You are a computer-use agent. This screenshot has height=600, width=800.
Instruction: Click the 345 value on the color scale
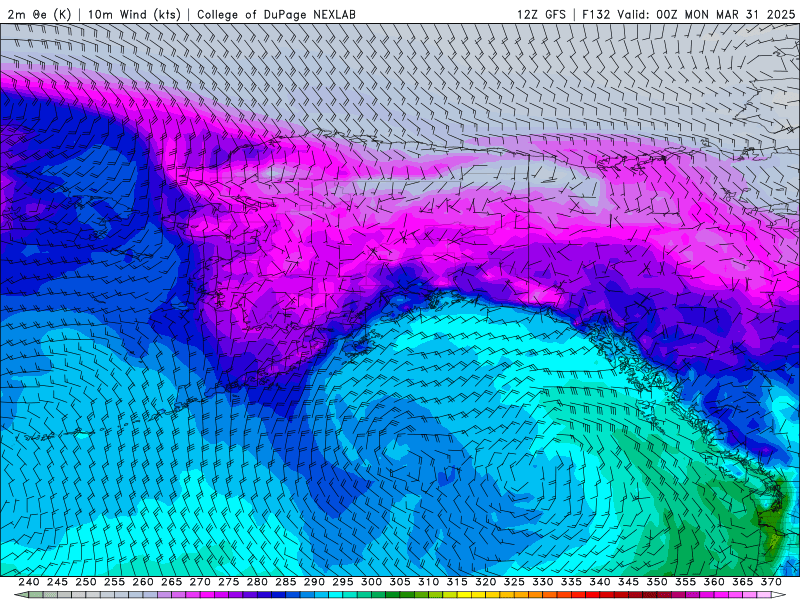[x=629, y=582]
